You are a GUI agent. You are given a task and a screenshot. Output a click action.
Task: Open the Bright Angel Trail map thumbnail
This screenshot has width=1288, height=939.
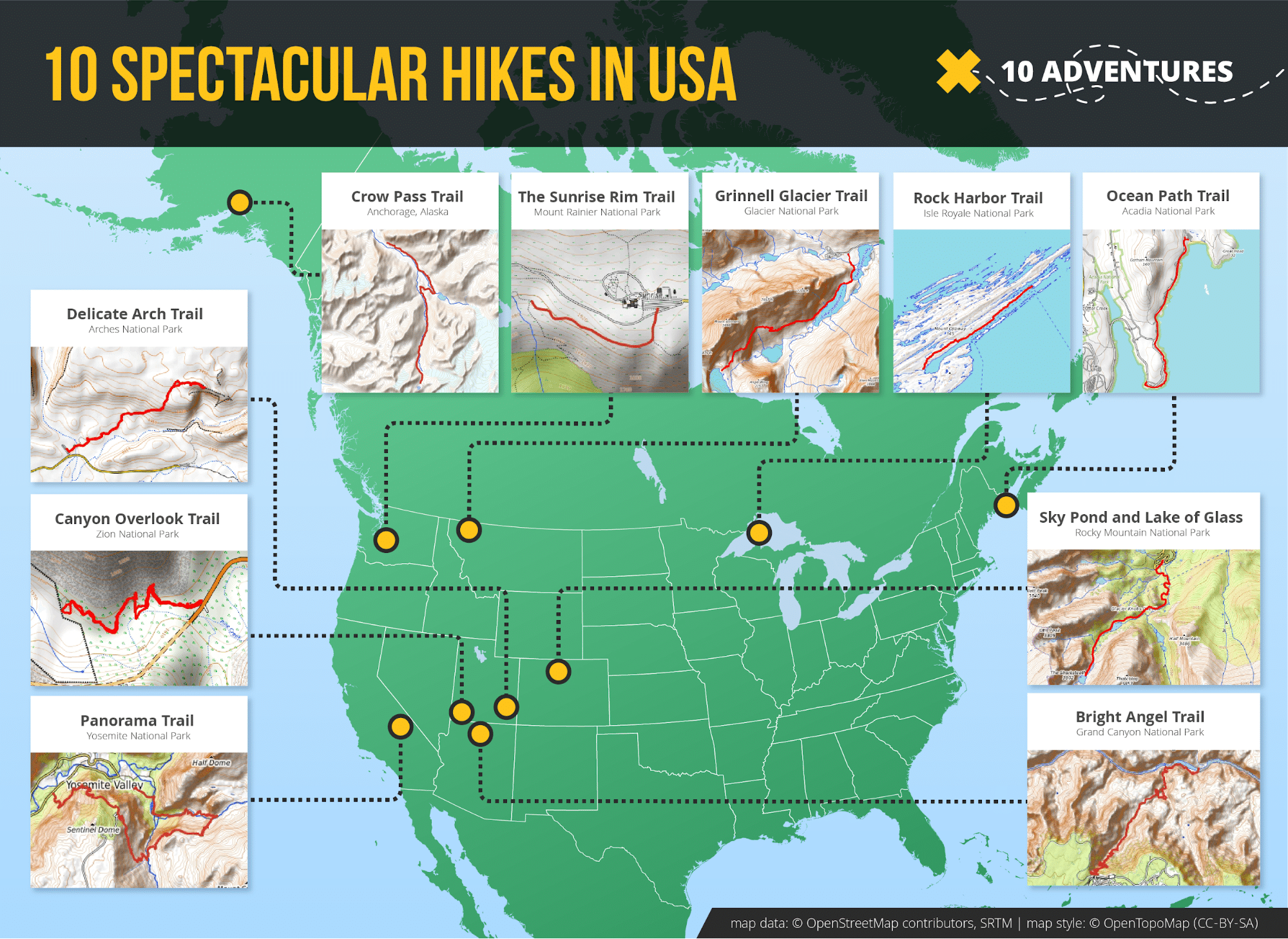coord(1143,818)
